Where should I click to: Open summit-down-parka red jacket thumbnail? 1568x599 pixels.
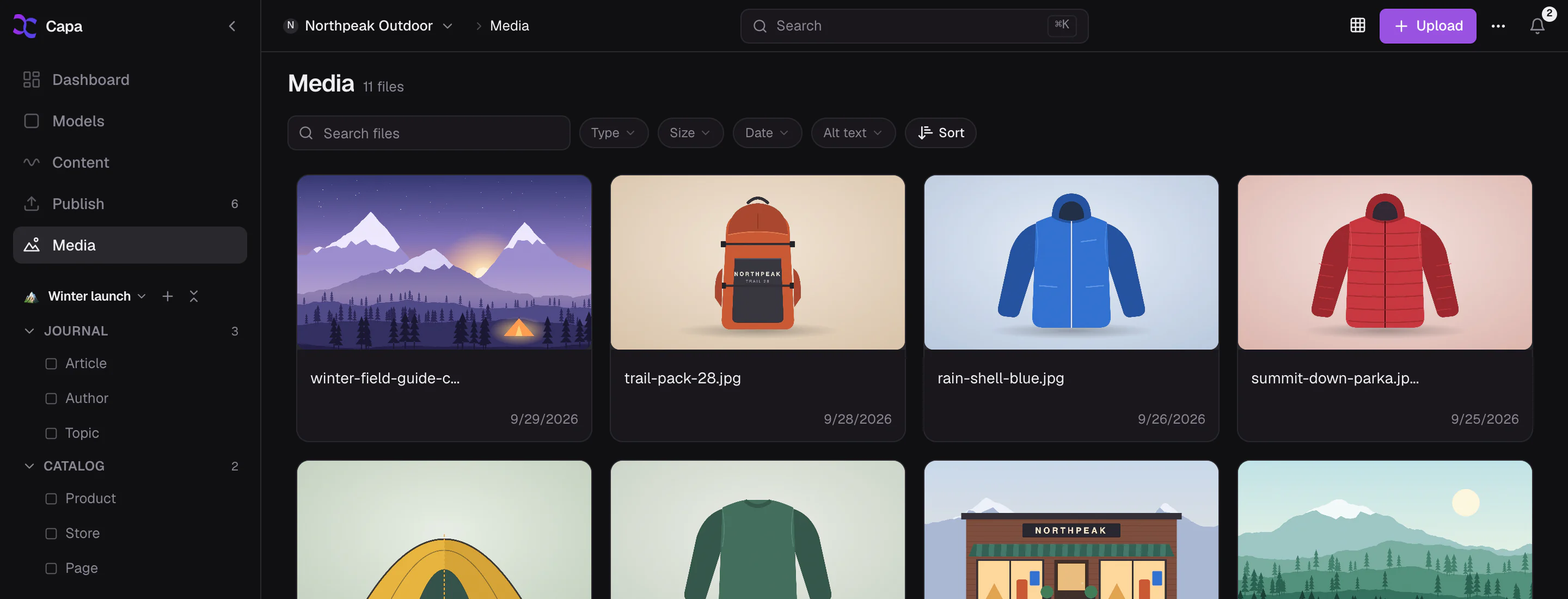tap(1384, 262)
